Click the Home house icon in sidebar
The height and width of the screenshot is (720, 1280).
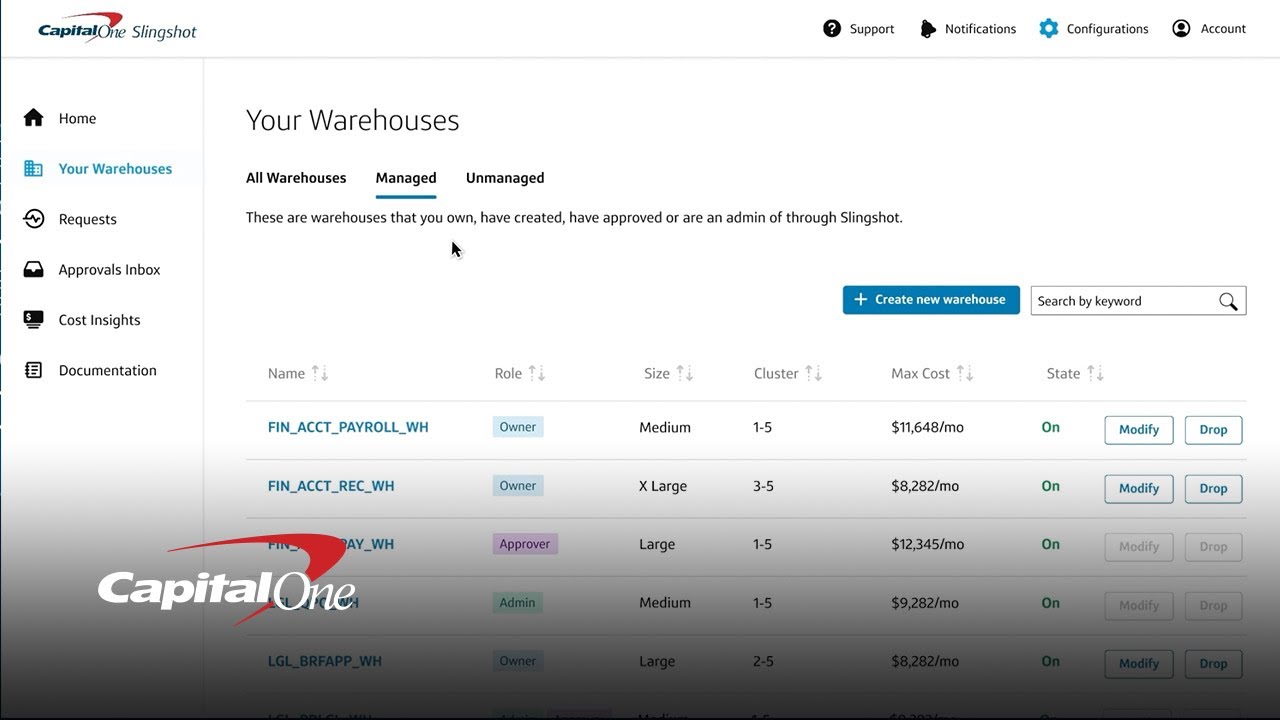tap(34, 118)
